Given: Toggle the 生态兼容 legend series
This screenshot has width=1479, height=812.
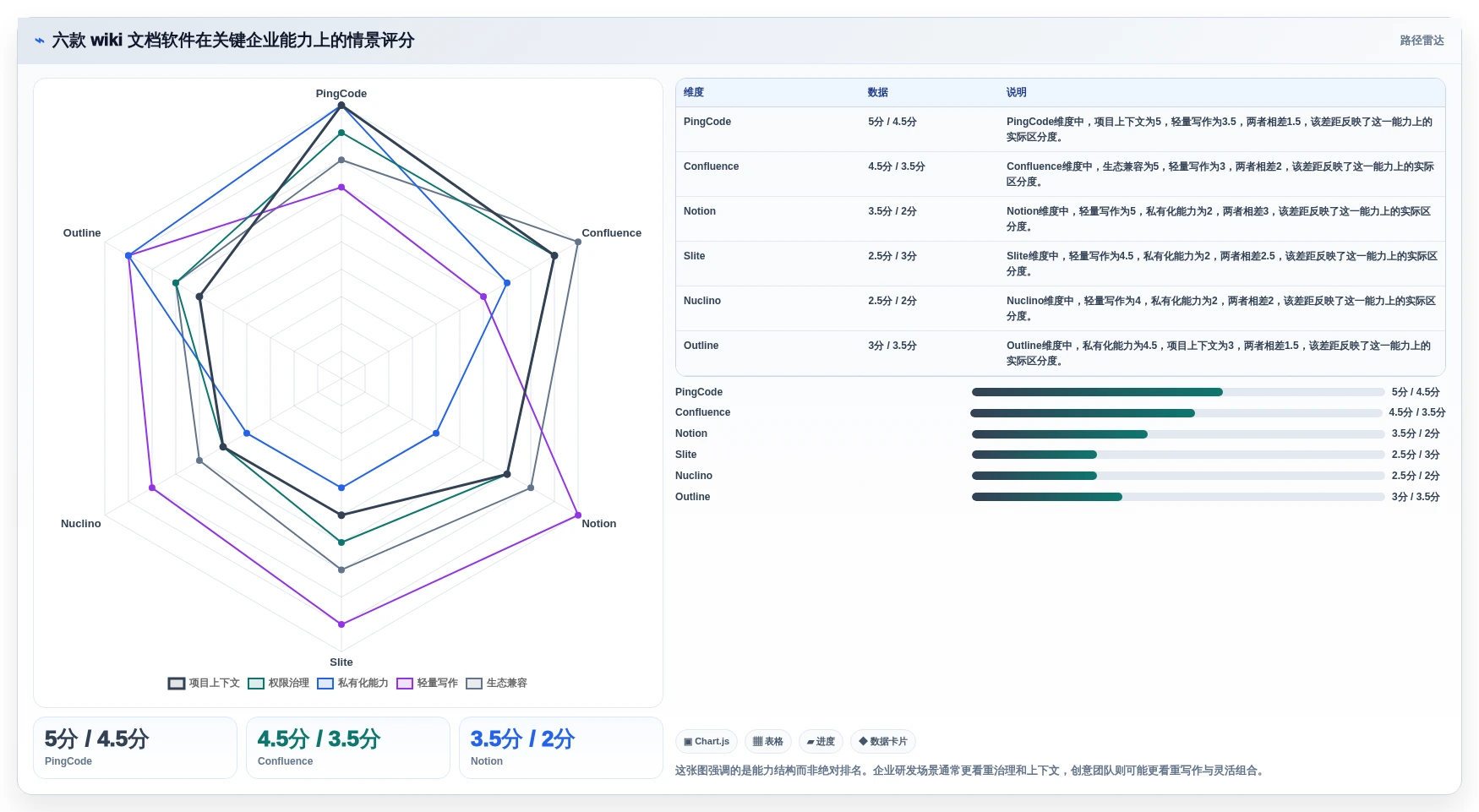Looking at the screenshot, I should pos(496,683).
